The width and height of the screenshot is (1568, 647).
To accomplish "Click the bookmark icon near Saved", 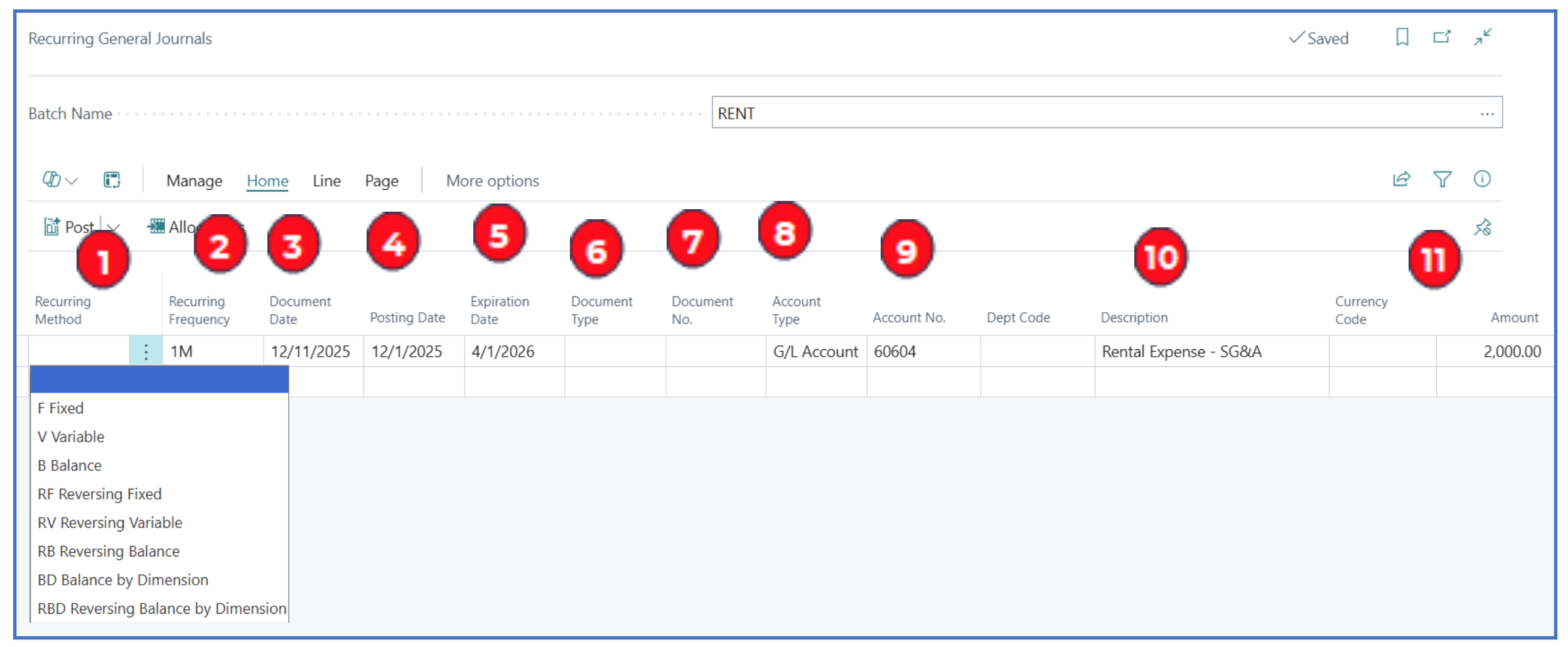I will coord(1402,38).
